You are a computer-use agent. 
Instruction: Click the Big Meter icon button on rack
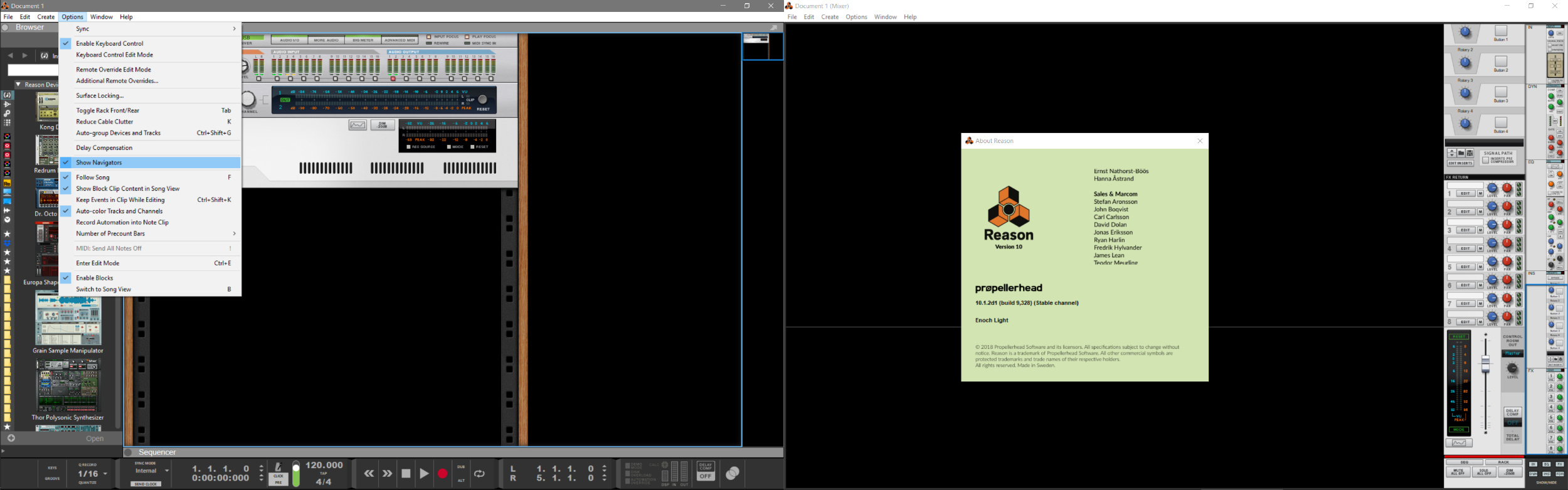[x=358, y=125]
